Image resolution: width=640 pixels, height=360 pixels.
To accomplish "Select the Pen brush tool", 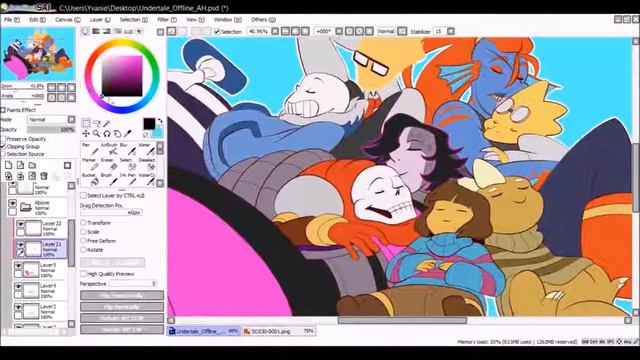I will pos(90,149).
